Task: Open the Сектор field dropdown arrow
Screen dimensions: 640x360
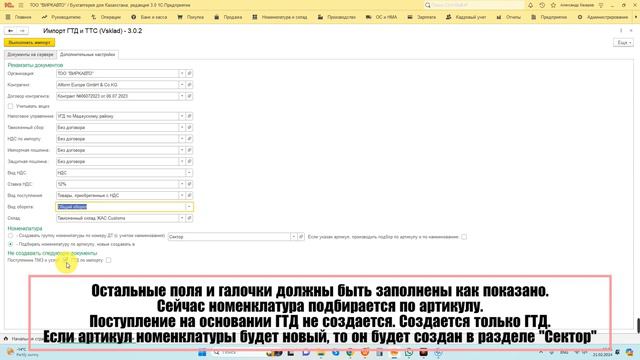Action: (x=293, y=237)
